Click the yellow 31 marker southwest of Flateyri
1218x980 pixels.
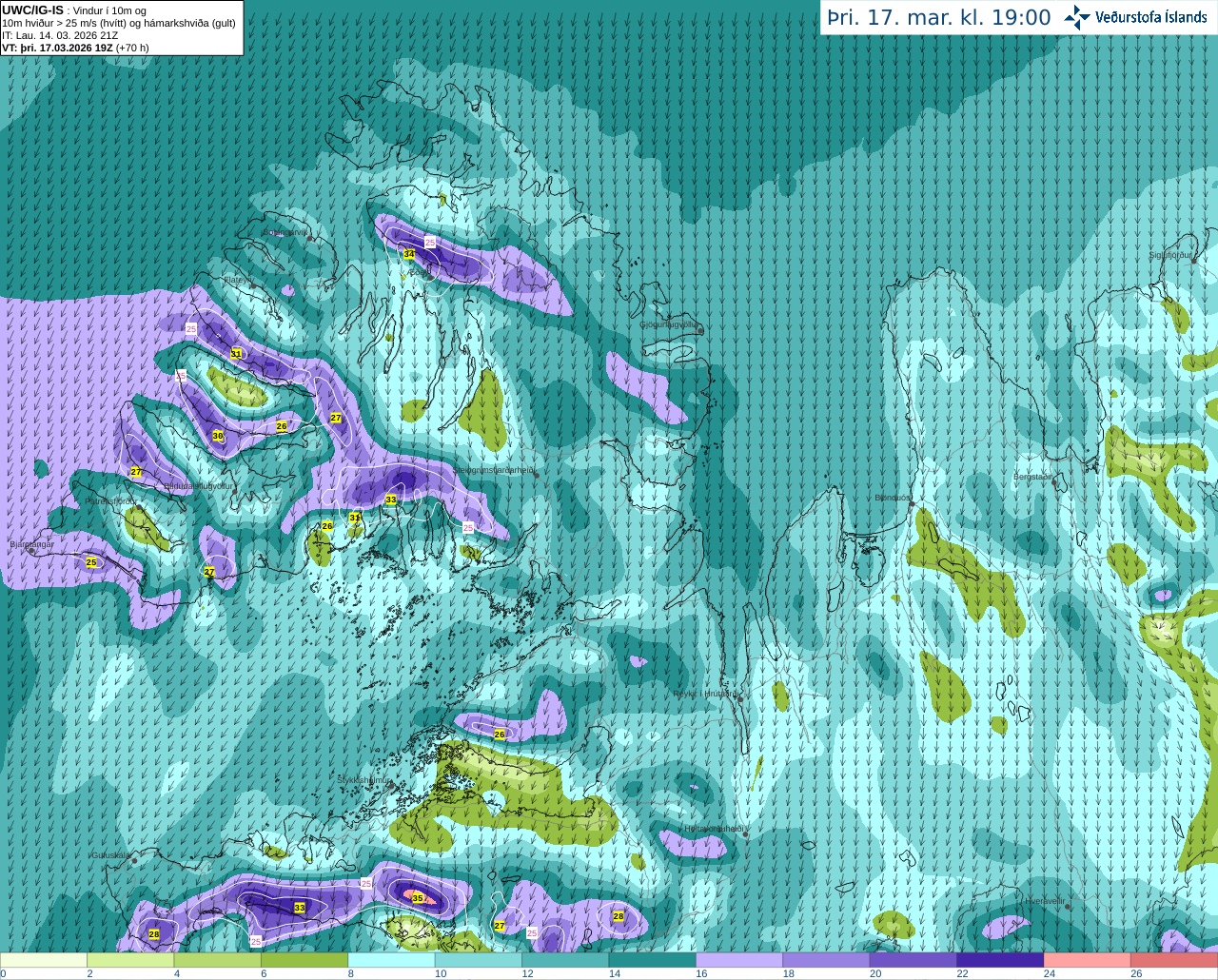coord(236,353)
